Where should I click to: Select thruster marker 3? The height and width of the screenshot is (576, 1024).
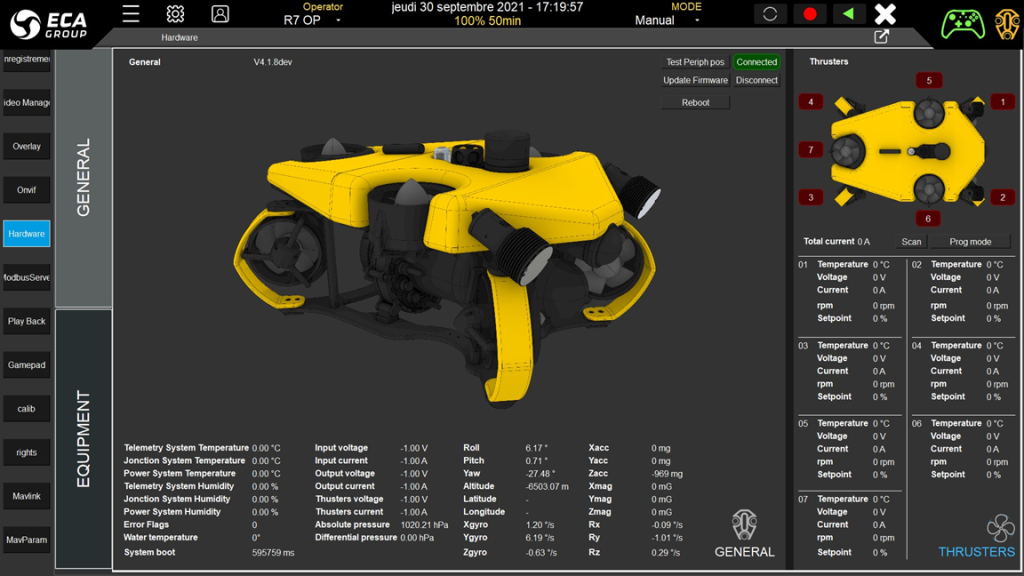pyautogui.click(x=810, y=197)
